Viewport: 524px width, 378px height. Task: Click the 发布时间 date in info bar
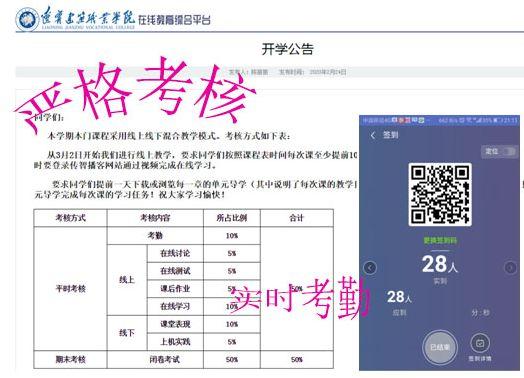coord(312,72)
